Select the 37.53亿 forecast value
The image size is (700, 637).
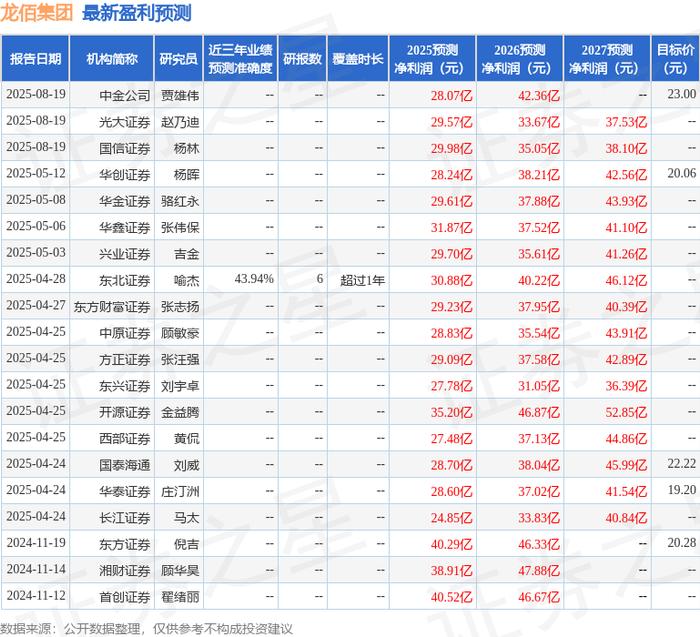pyautogui.click(x=626, y=122)
